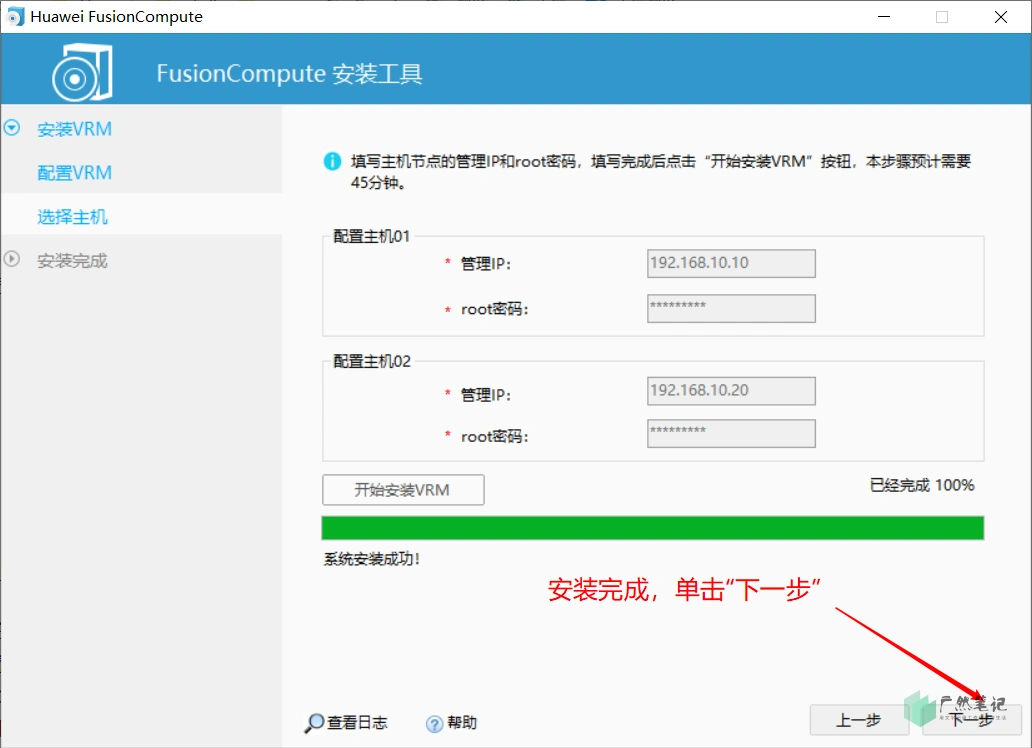This screenshot has width=1032, height=748.
Task: Click the green installation progress bar
Action: pos(653,528)
